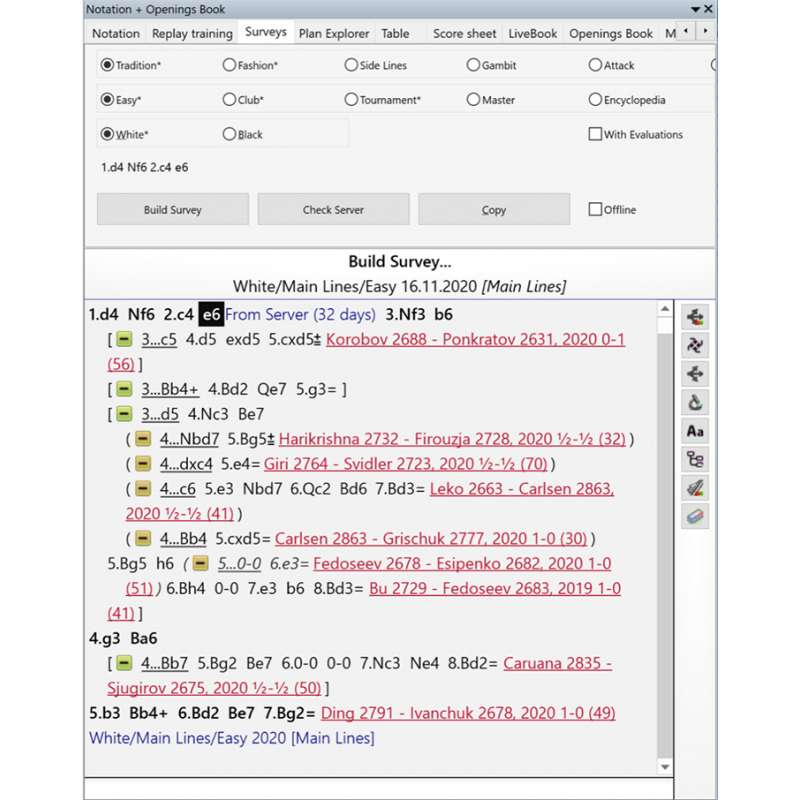The image size is (800, 800).
Task: Open the Caruana - Sjugirov game link
Action: [558, 663]
